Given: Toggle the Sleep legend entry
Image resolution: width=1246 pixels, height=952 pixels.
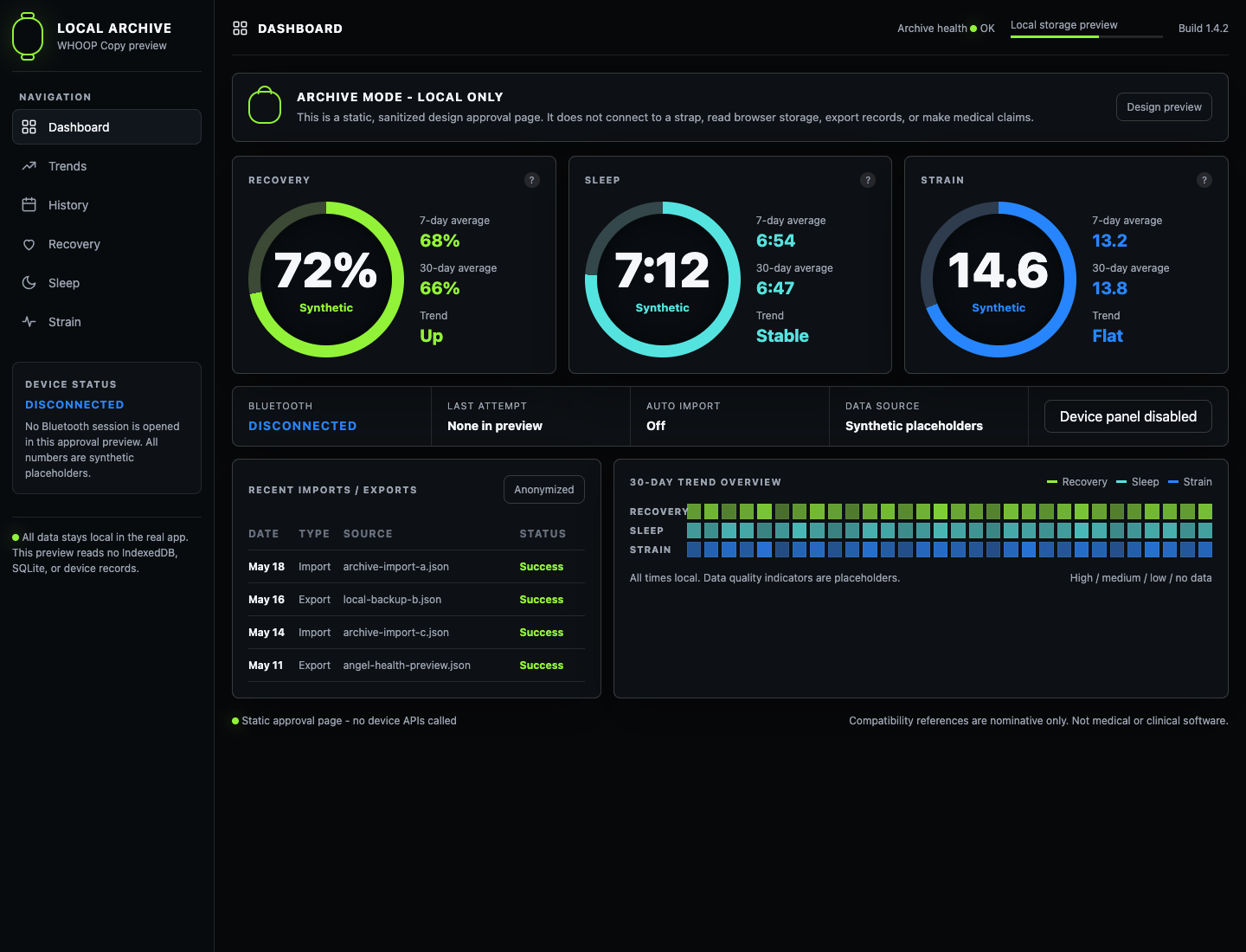Looking at the screenshot, I should (1138, 482).
